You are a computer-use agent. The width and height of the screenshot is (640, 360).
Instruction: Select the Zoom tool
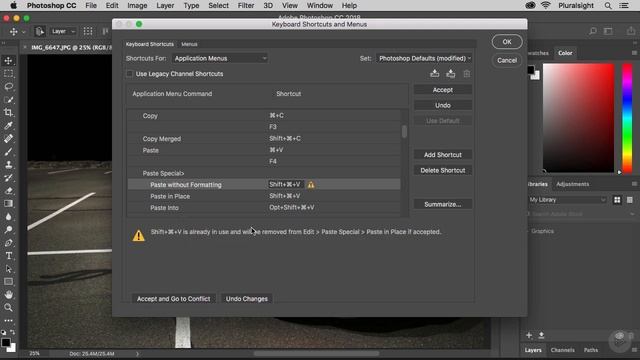coord(8,307)
